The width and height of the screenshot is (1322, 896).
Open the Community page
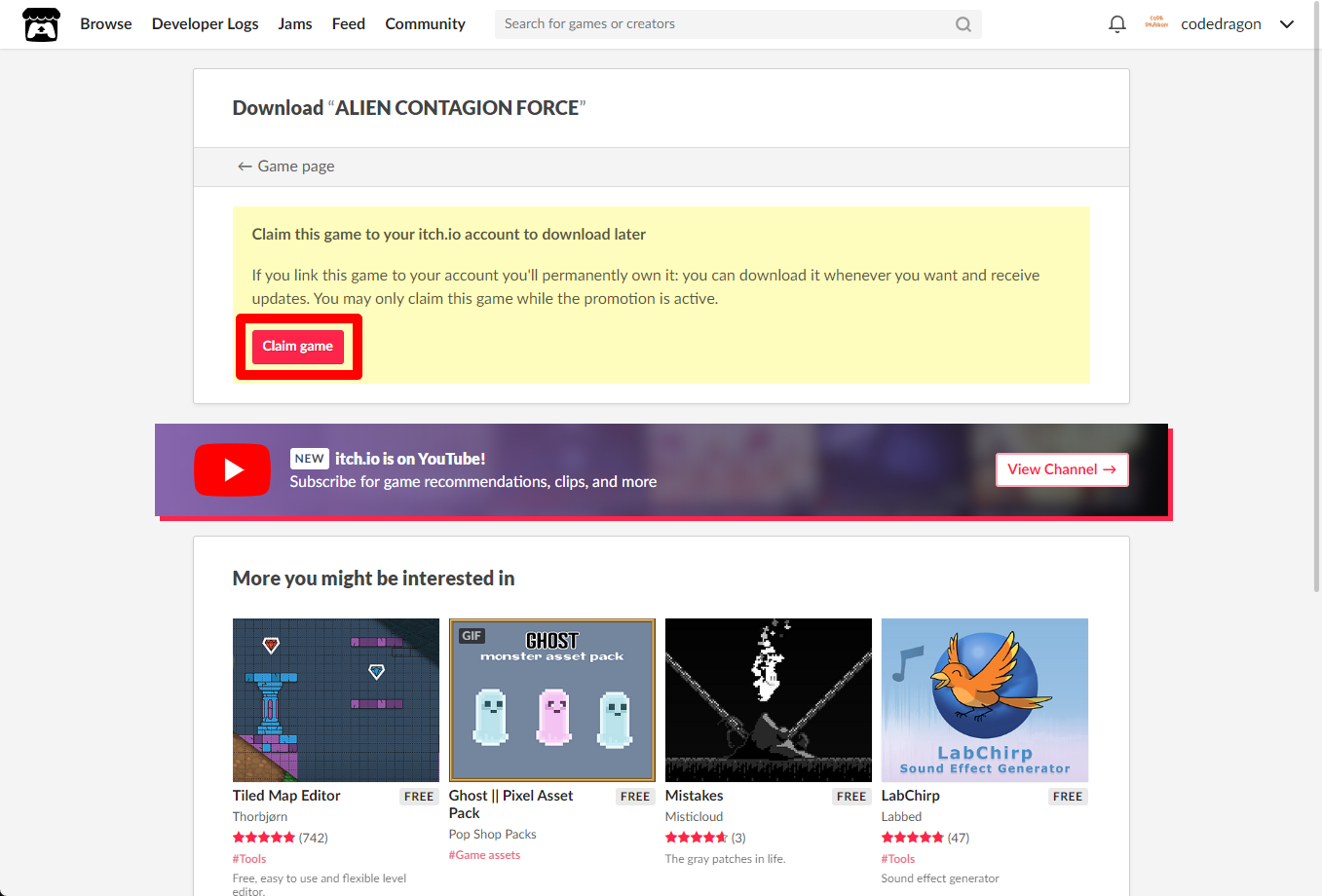coord(425,24)
